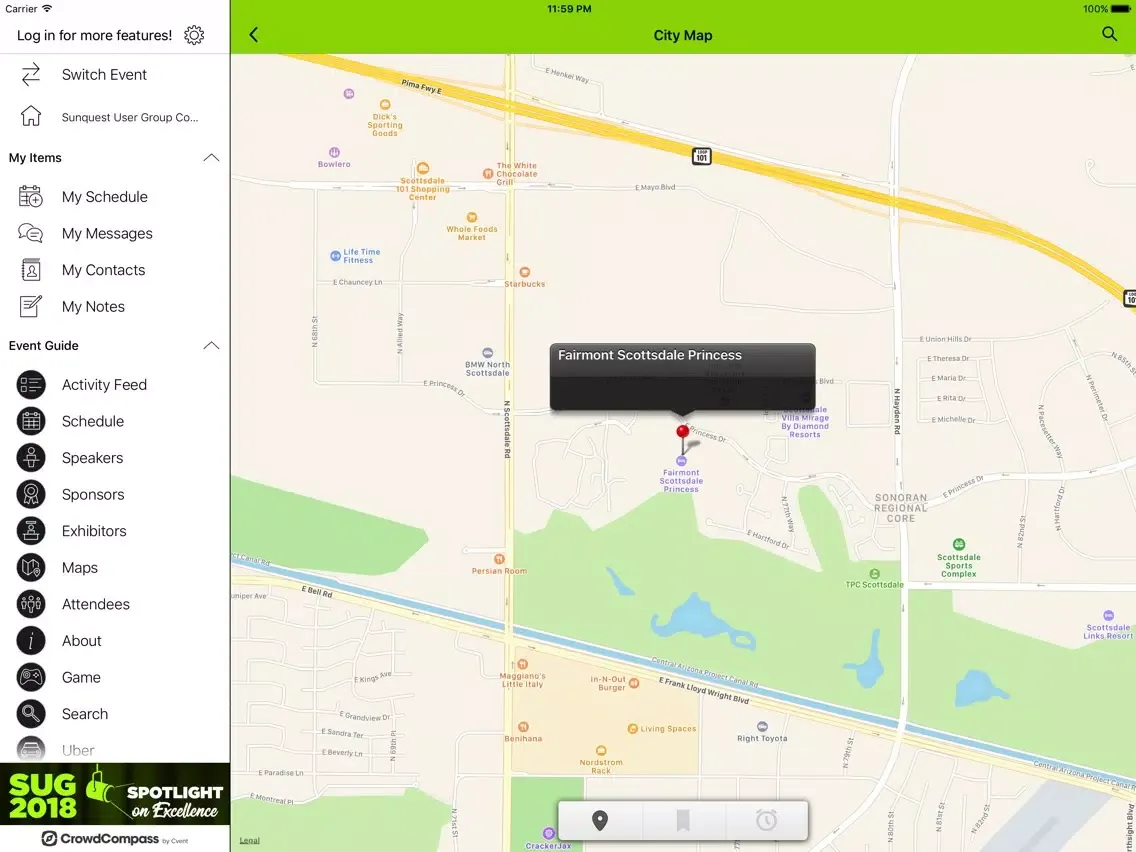
Task: Tap Maggiano's Little Italy marker
Action: click(522, 664)
